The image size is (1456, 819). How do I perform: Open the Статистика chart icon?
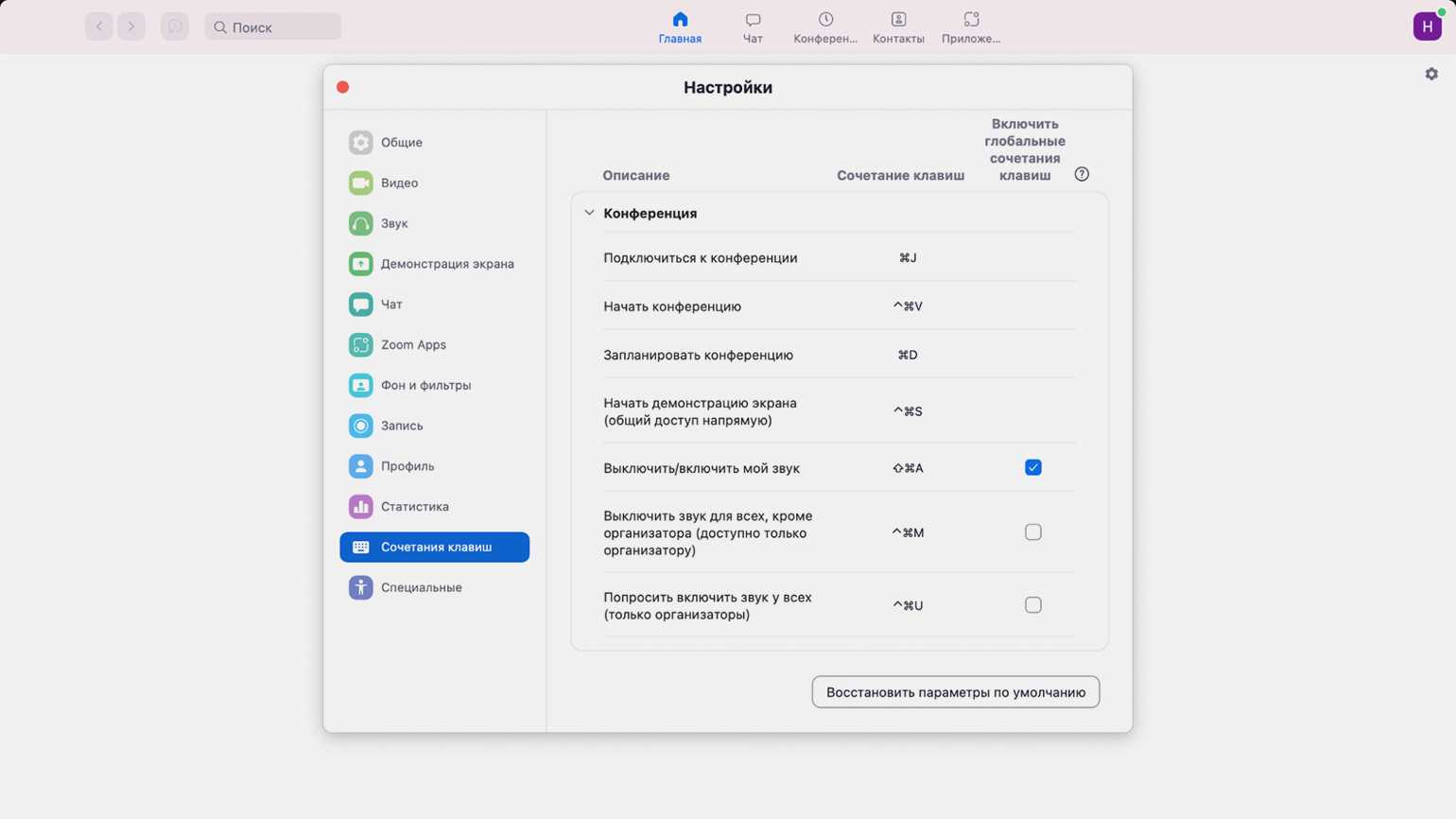(x=360, y=507)
